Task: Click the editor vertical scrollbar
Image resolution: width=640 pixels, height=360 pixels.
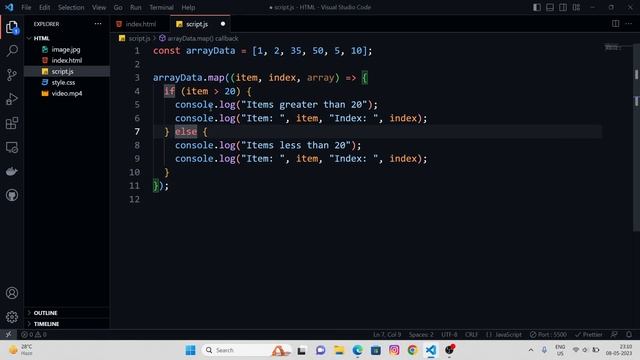Action: coord(636,137)
